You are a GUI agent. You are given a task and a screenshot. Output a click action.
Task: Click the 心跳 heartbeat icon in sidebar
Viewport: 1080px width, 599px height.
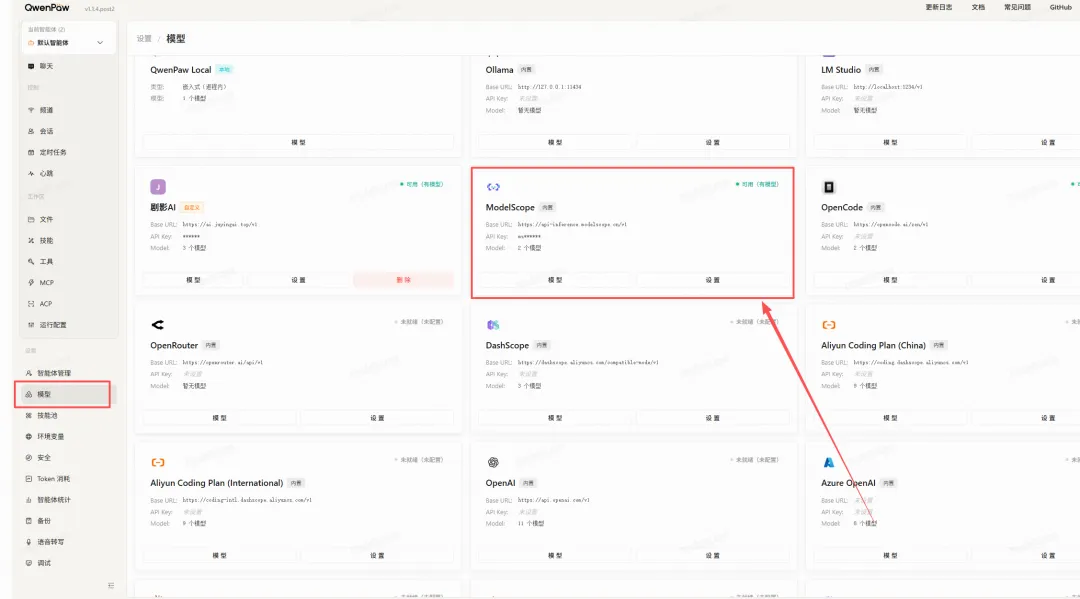click(31, 174)
